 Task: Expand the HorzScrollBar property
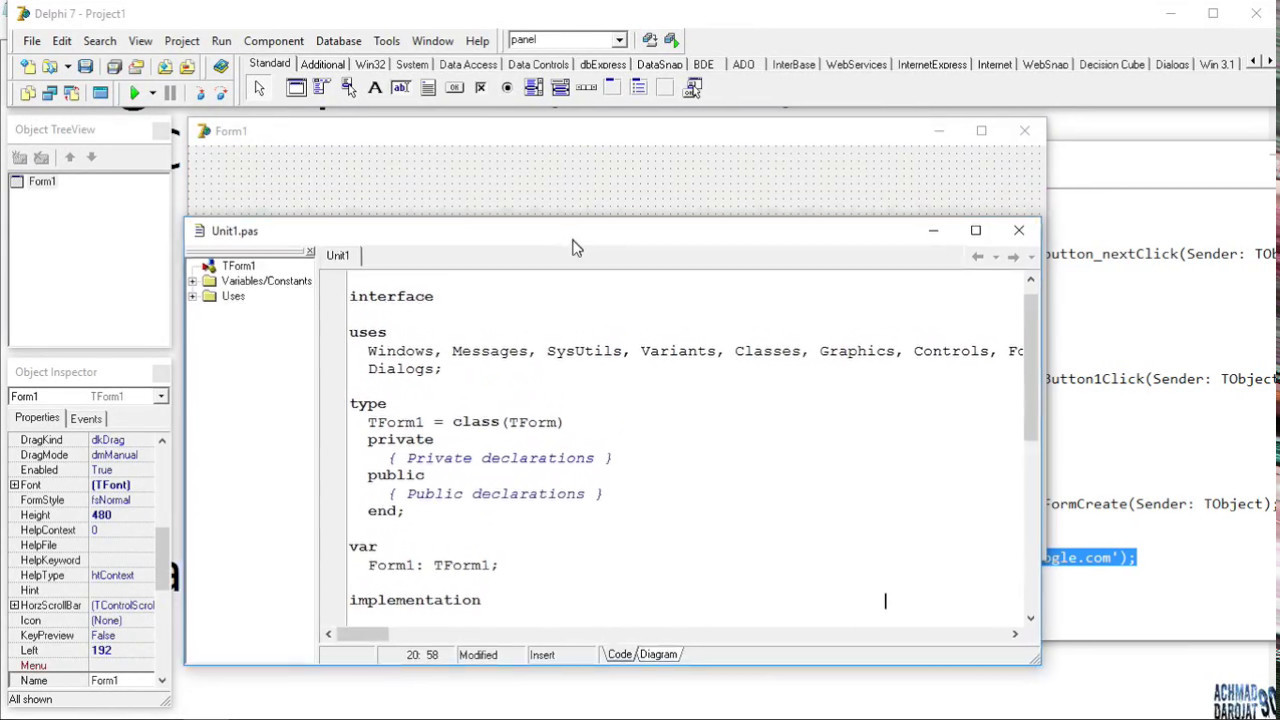pos(14,605)
